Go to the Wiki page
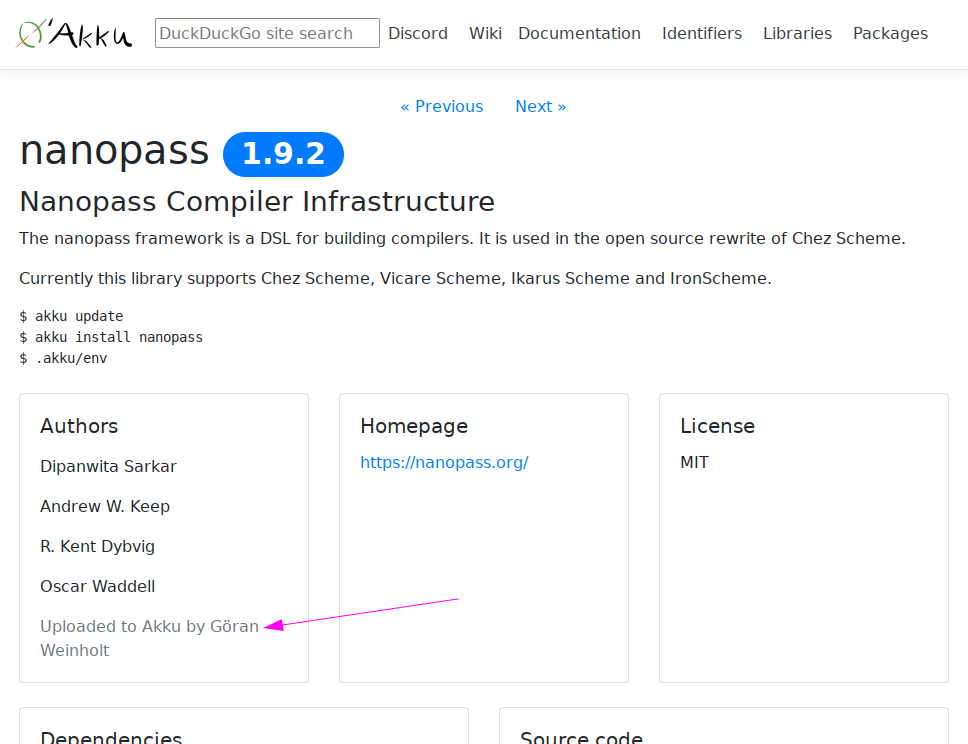This screenshot has width=968, height=744. coord(485,33)
